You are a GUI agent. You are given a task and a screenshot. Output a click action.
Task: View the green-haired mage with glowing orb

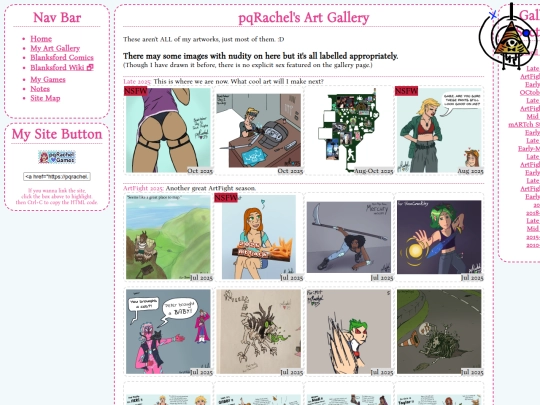pyautogui.click(x=439, y=237)
